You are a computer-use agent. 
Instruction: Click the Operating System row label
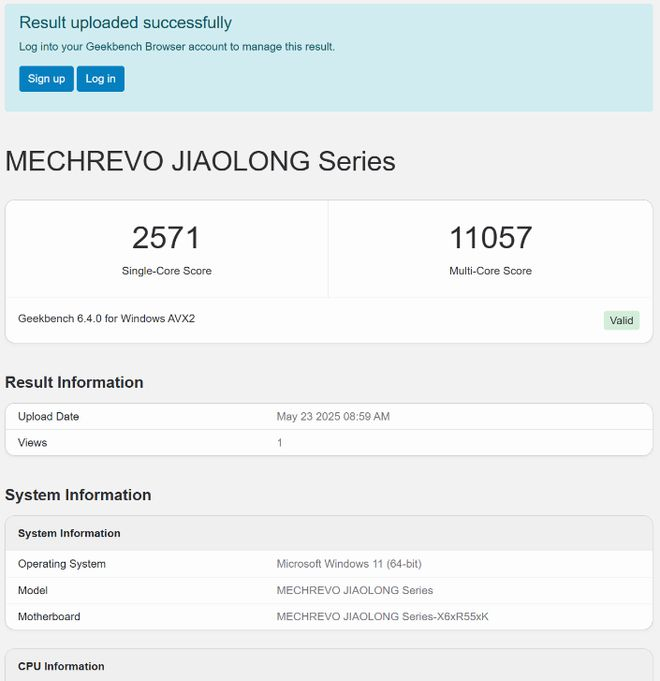62,564
